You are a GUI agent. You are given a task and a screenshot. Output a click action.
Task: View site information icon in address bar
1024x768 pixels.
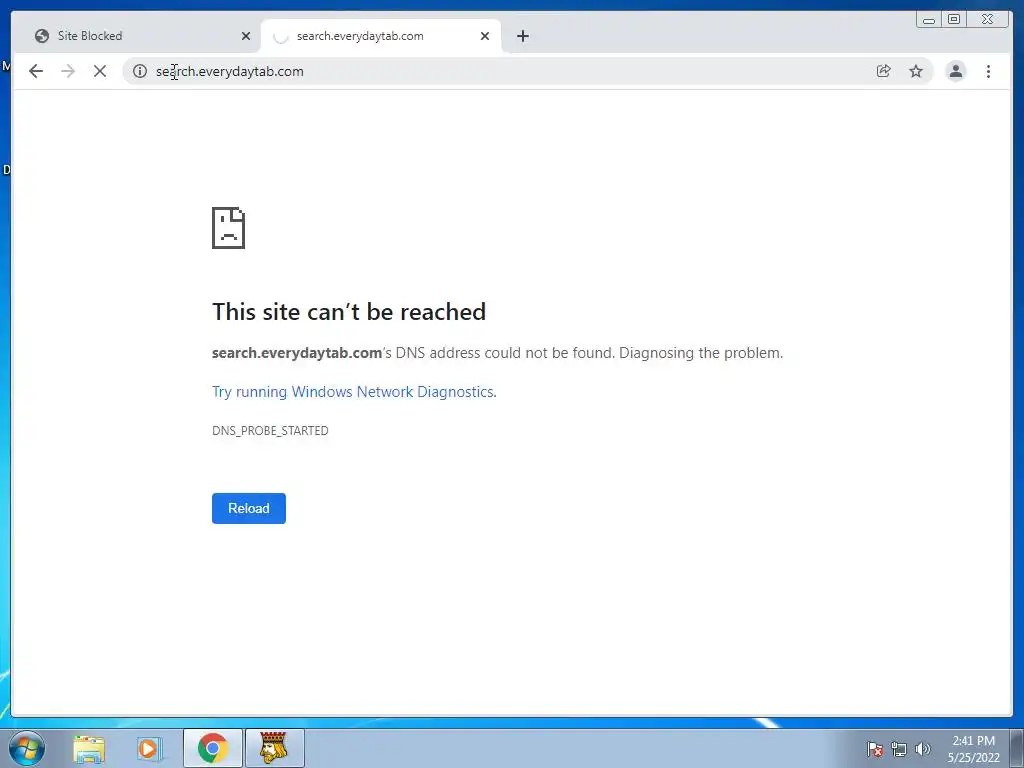click(x=140, y=71)
